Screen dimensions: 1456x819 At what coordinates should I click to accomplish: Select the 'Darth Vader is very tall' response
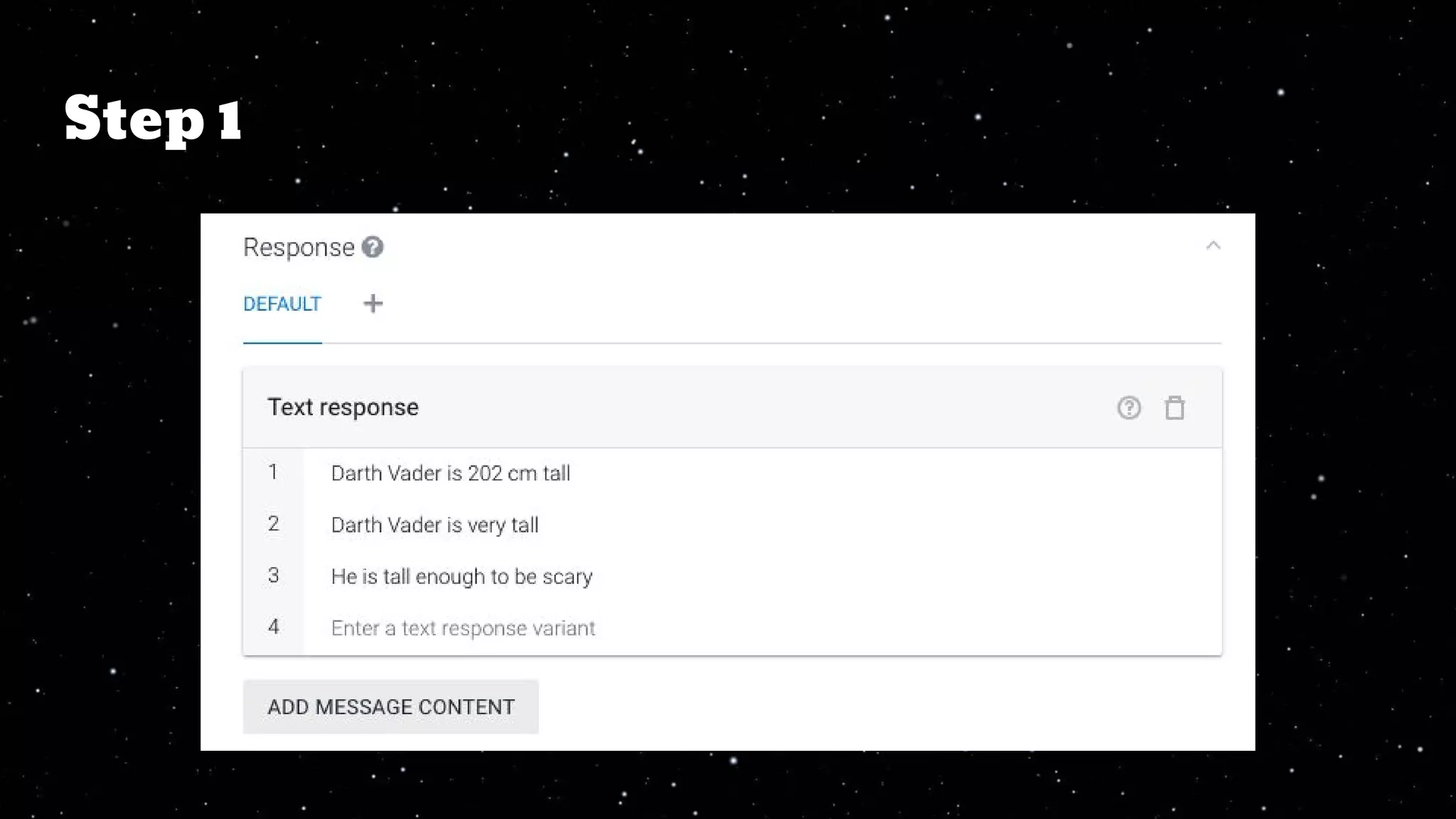click(762, 525)
